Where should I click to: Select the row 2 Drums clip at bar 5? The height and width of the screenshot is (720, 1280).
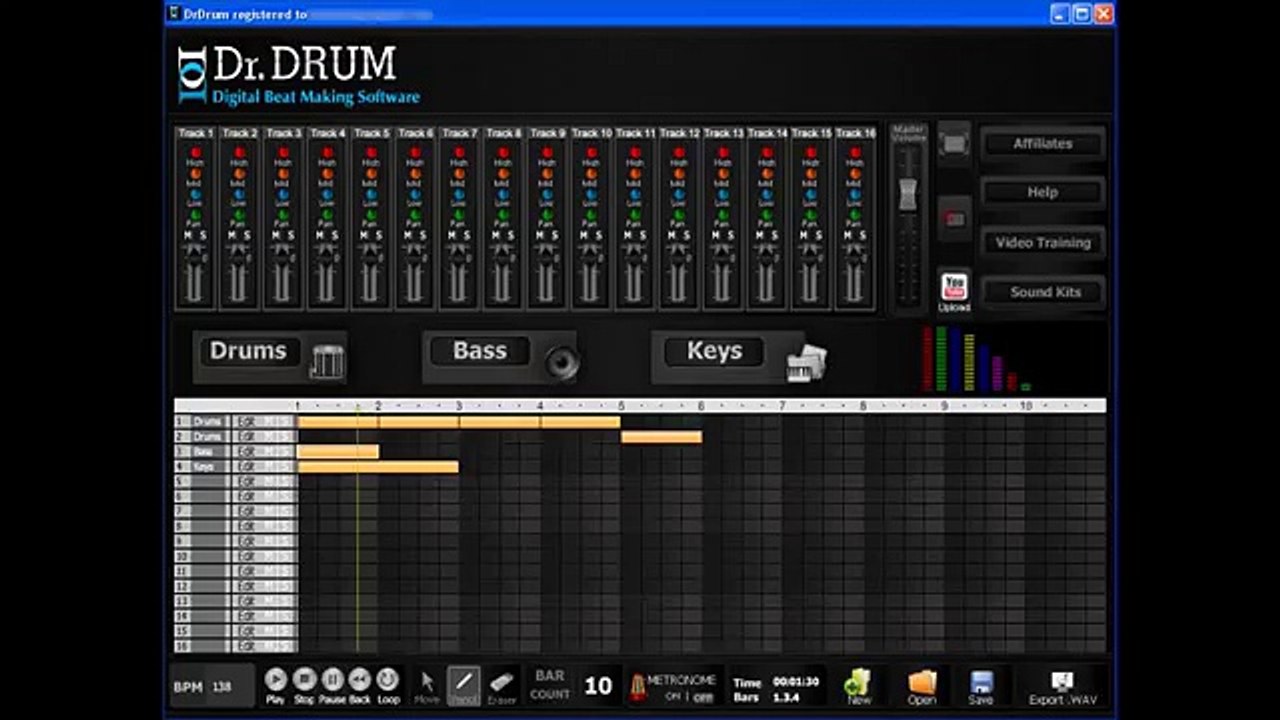click(x=661, y=437)
